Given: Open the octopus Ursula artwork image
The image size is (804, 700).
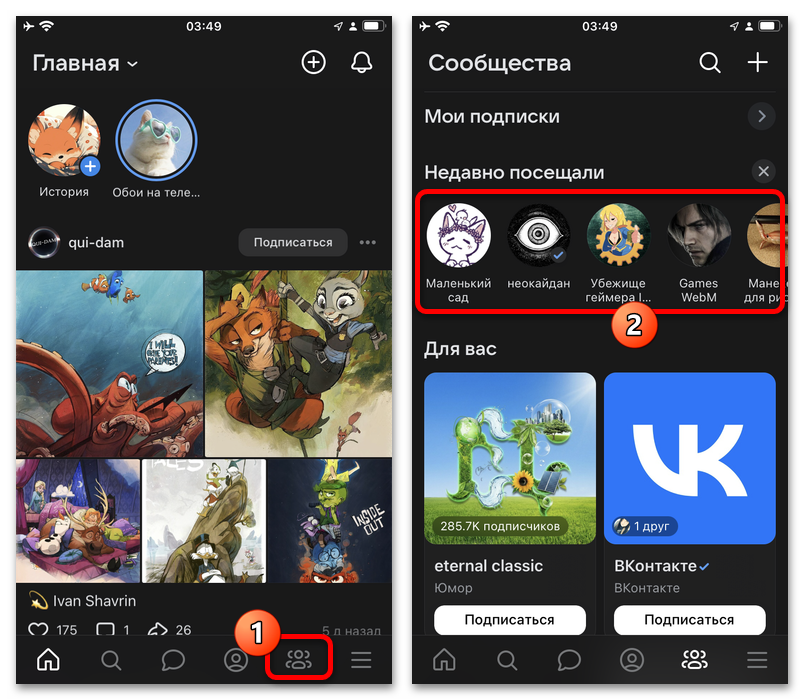Looking at the screenshot, I should pos(109,364).
